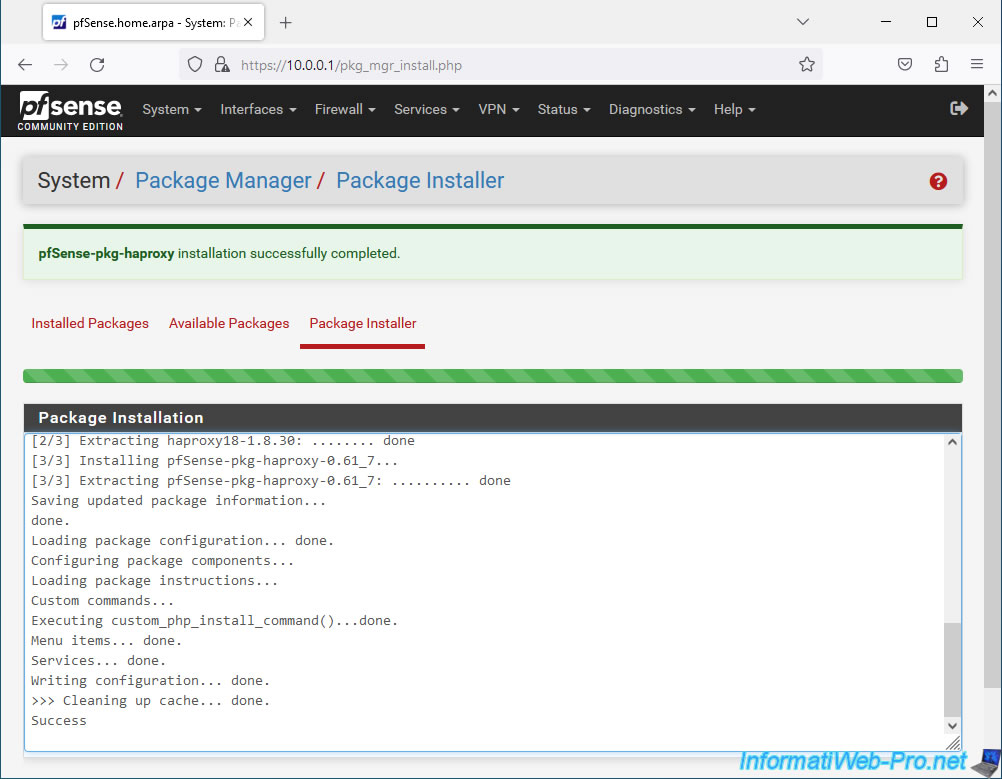Open a new browser tab with plus
Screen dimensions: 1002x779
tap(286, 23)
